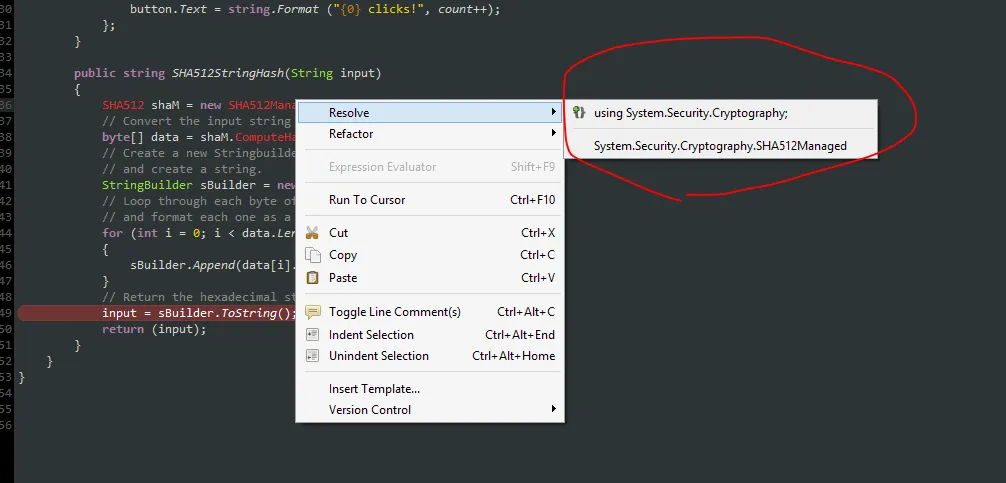
Task: Click the Copy pages icon
Action: [312, 255]
